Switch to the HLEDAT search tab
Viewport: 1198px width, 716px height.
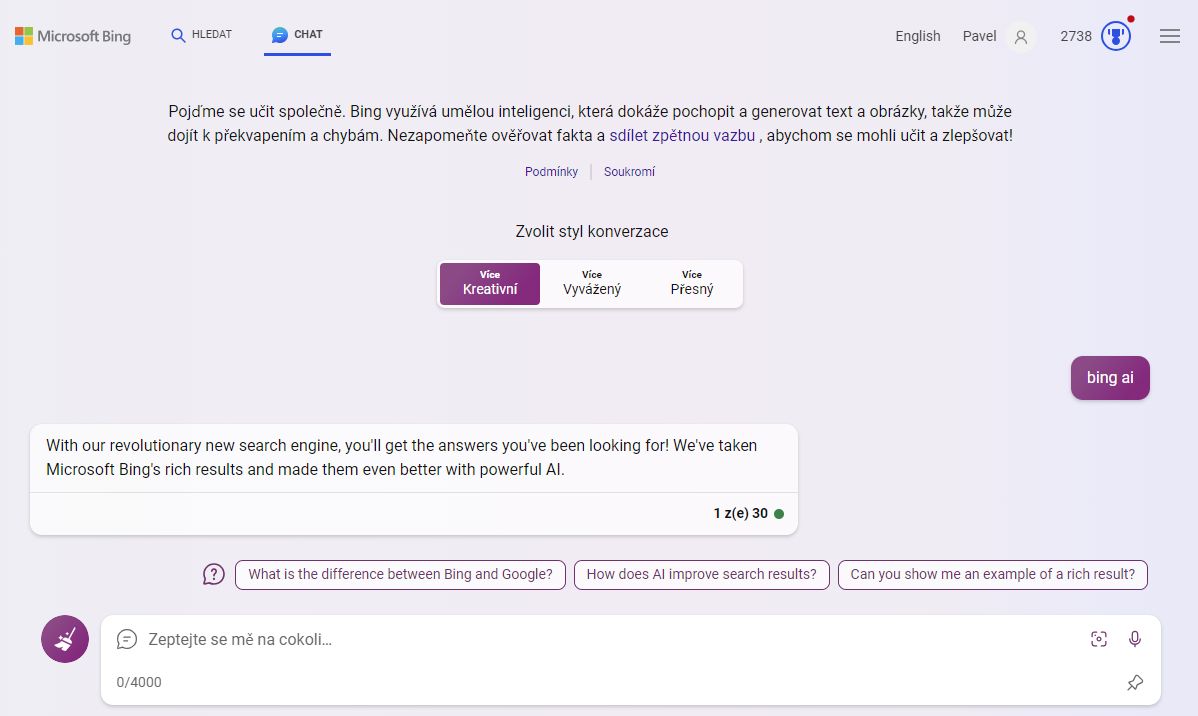coord(202,35)
